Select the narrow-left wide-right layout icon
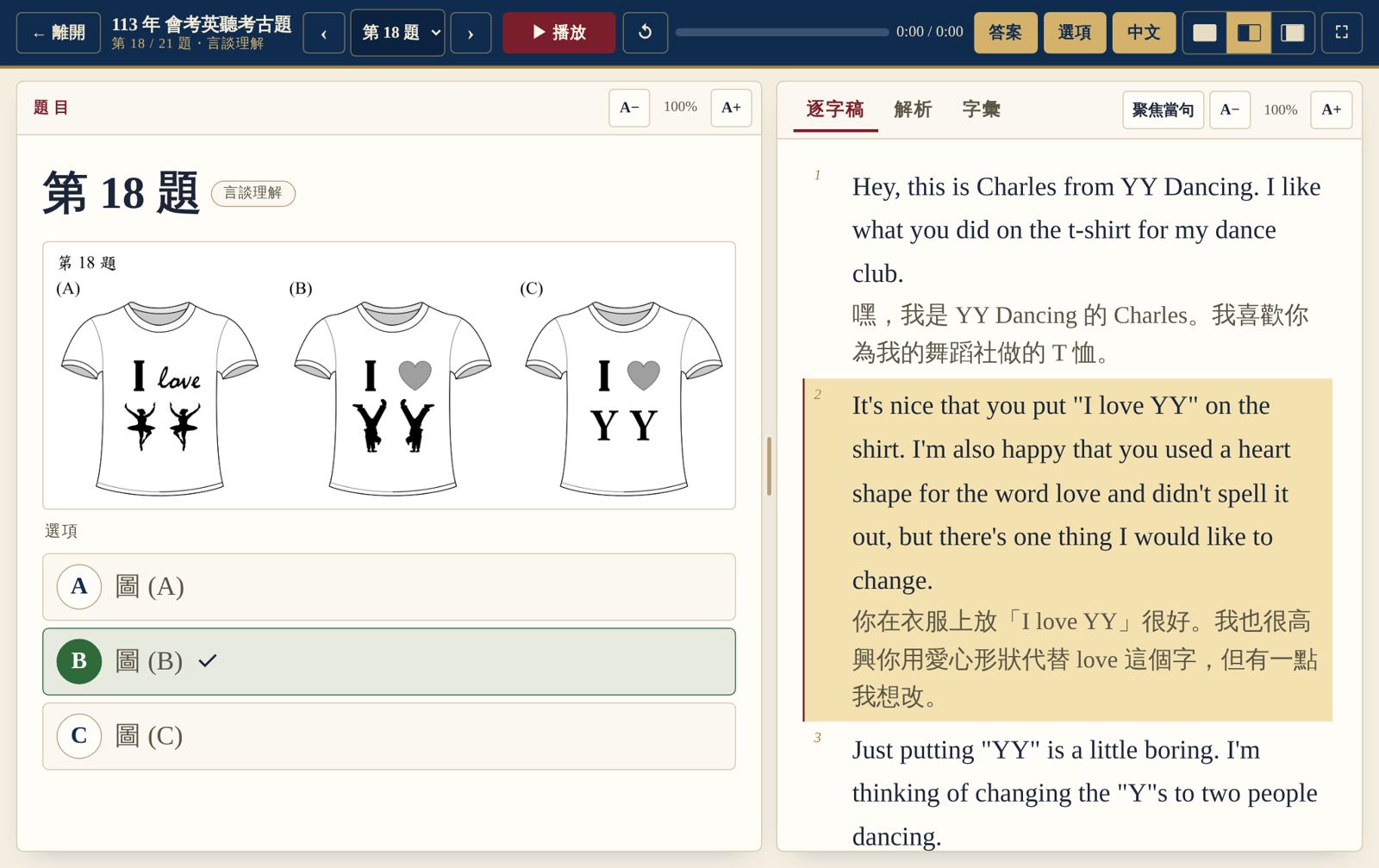The image size is (1379, 868). click(1293, 33)
